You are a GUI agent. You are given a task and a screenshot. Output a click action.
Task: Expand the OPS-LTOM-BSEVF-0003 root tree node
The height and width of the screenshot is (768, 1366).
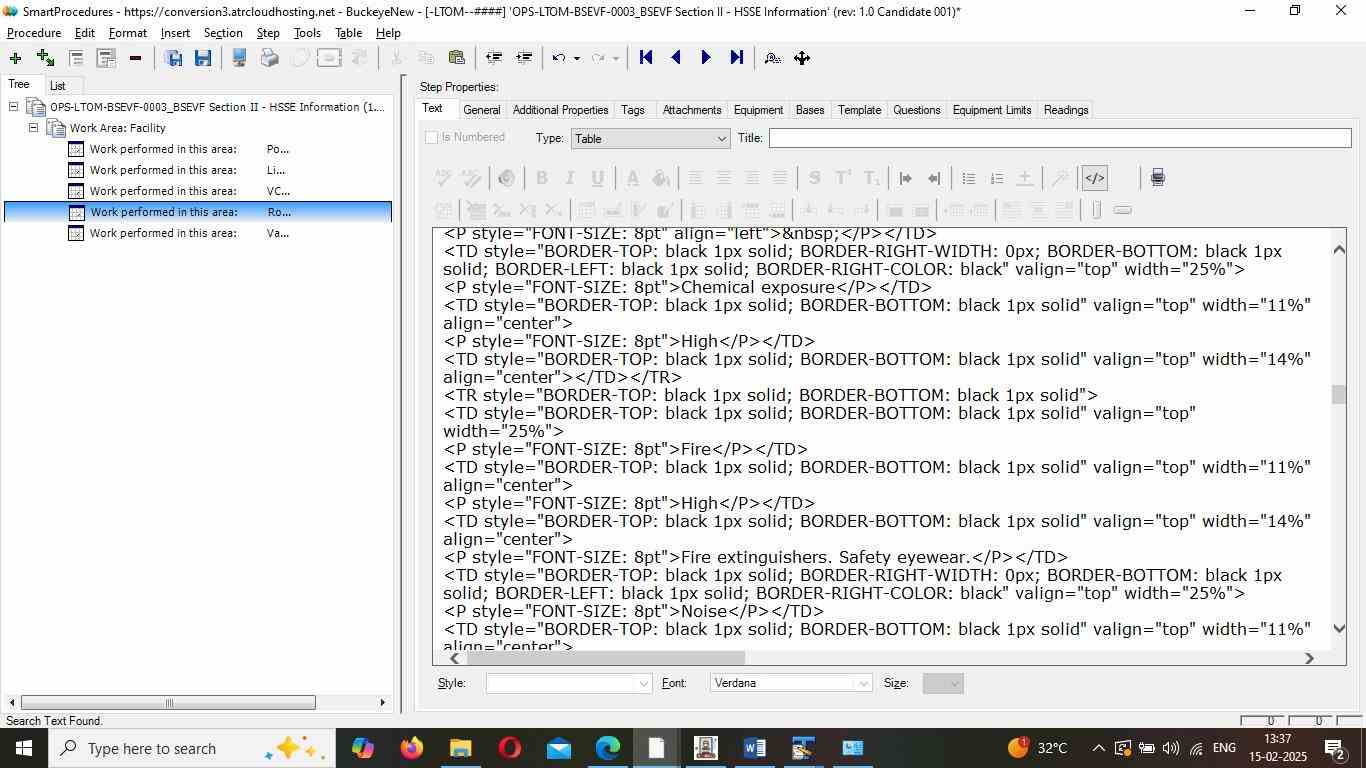pyautogui.click(x=13, y=107)
